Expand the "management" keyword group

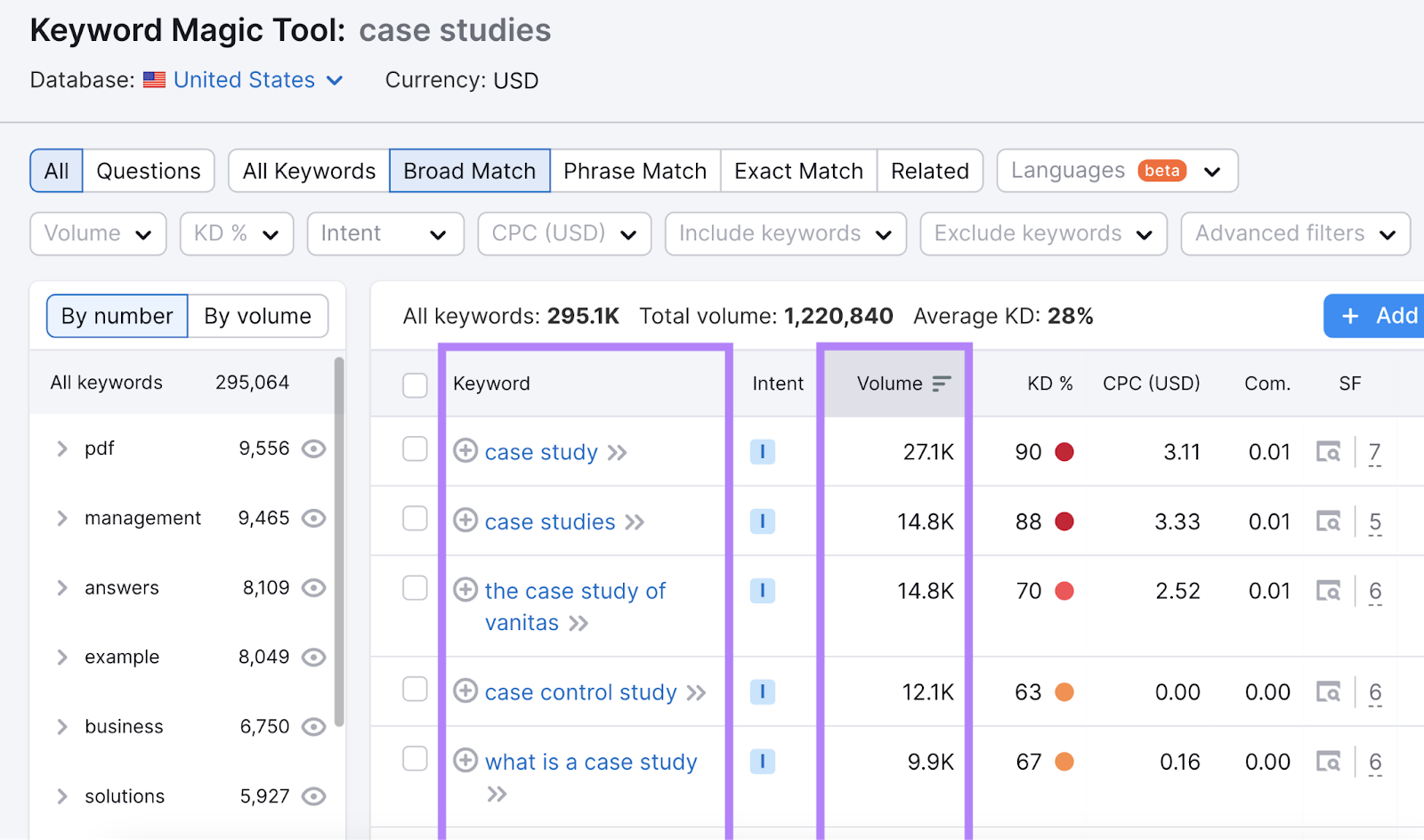click(x=61, y=517)
